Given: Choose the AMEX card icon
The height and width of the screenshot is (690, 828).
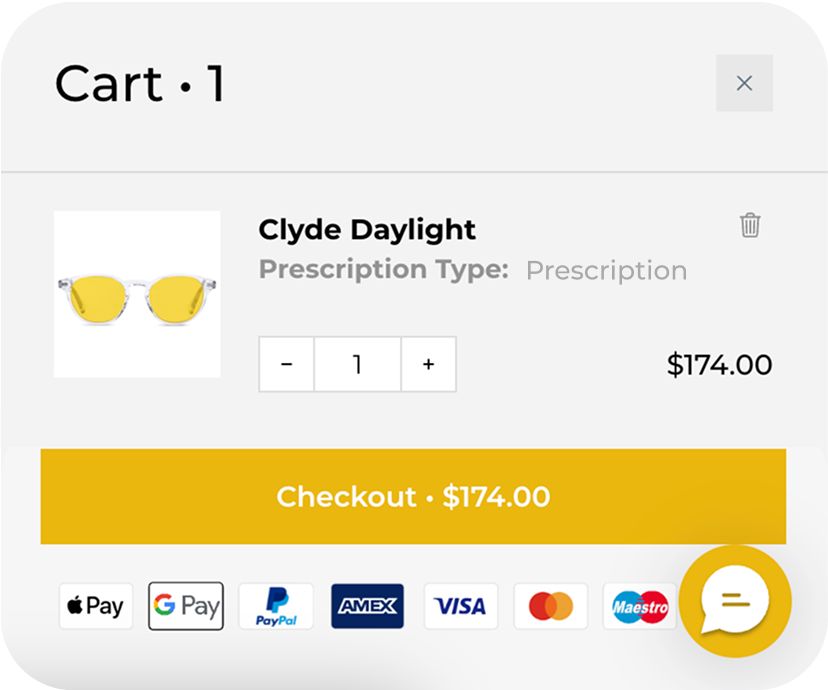Looking at the screenshot, I should pos(368,606).
